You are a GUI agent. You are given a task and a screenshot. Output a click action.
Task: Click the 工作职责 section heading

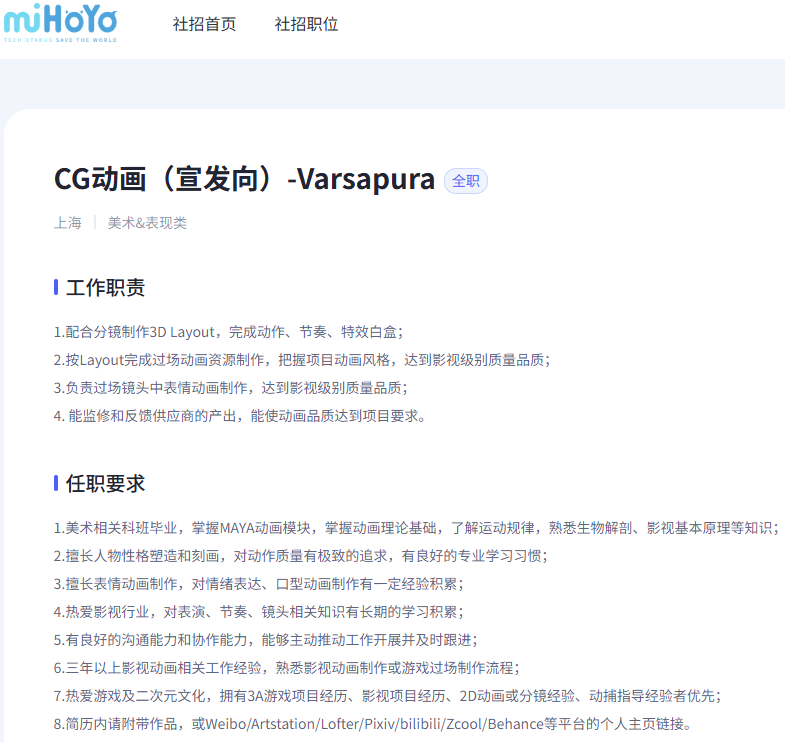[105, 287]
